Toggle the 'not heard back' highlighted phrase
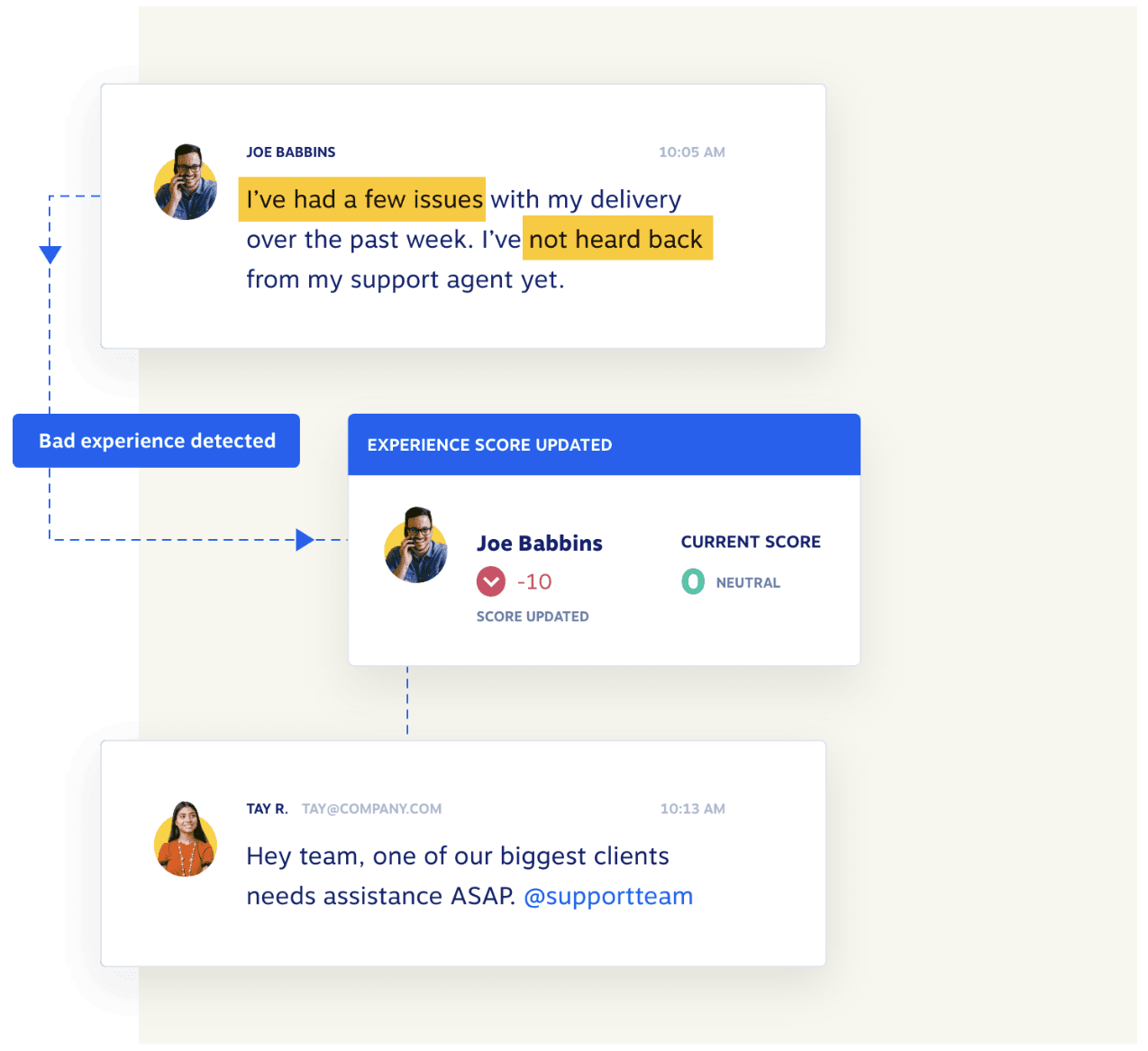Image resolution: width=1148 pixels, height=1051 pixels. pyautogui.click(x=616, y=238)
